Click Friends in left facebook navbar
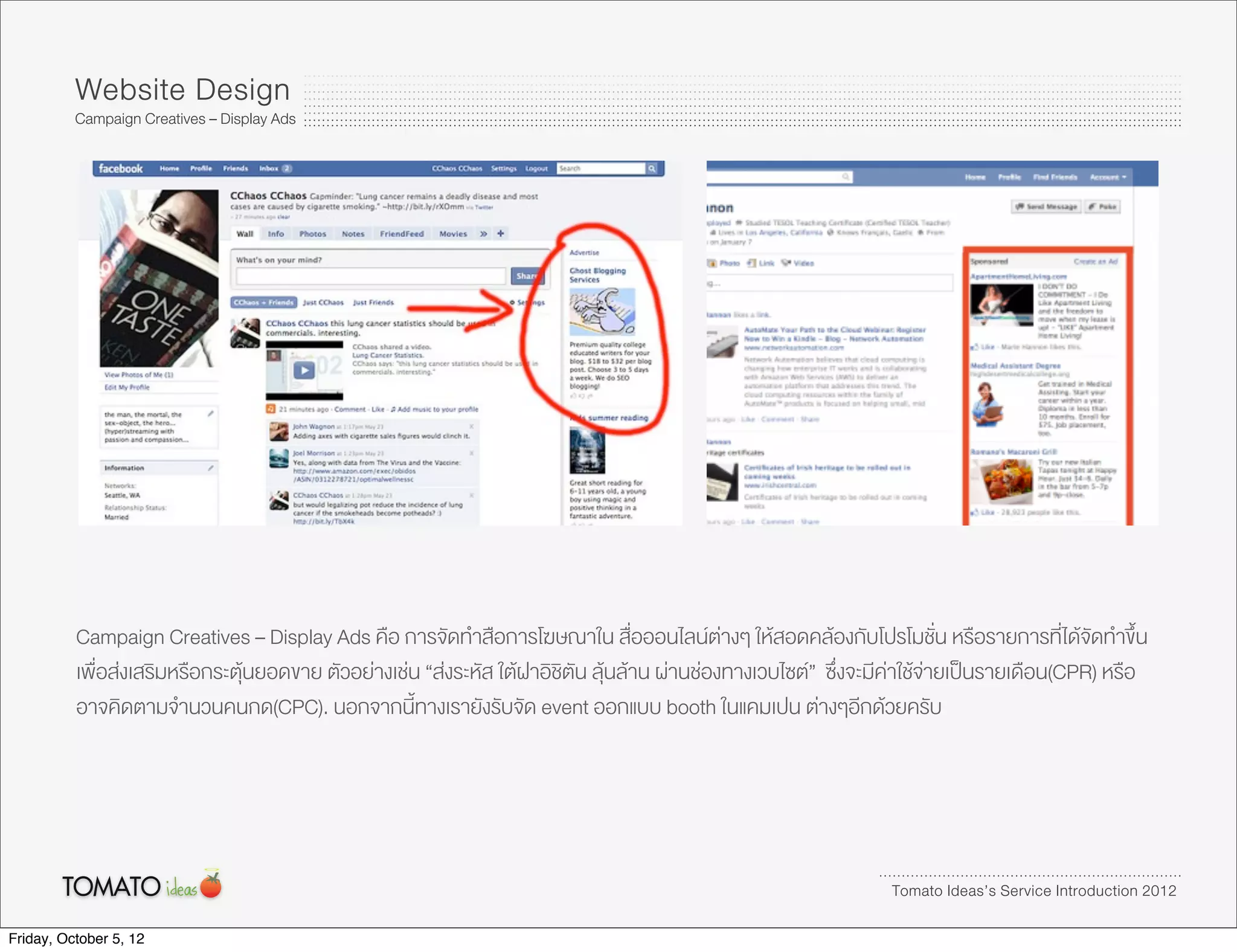The width and height of the screenshot is (1237, 952). click(236, 169)
